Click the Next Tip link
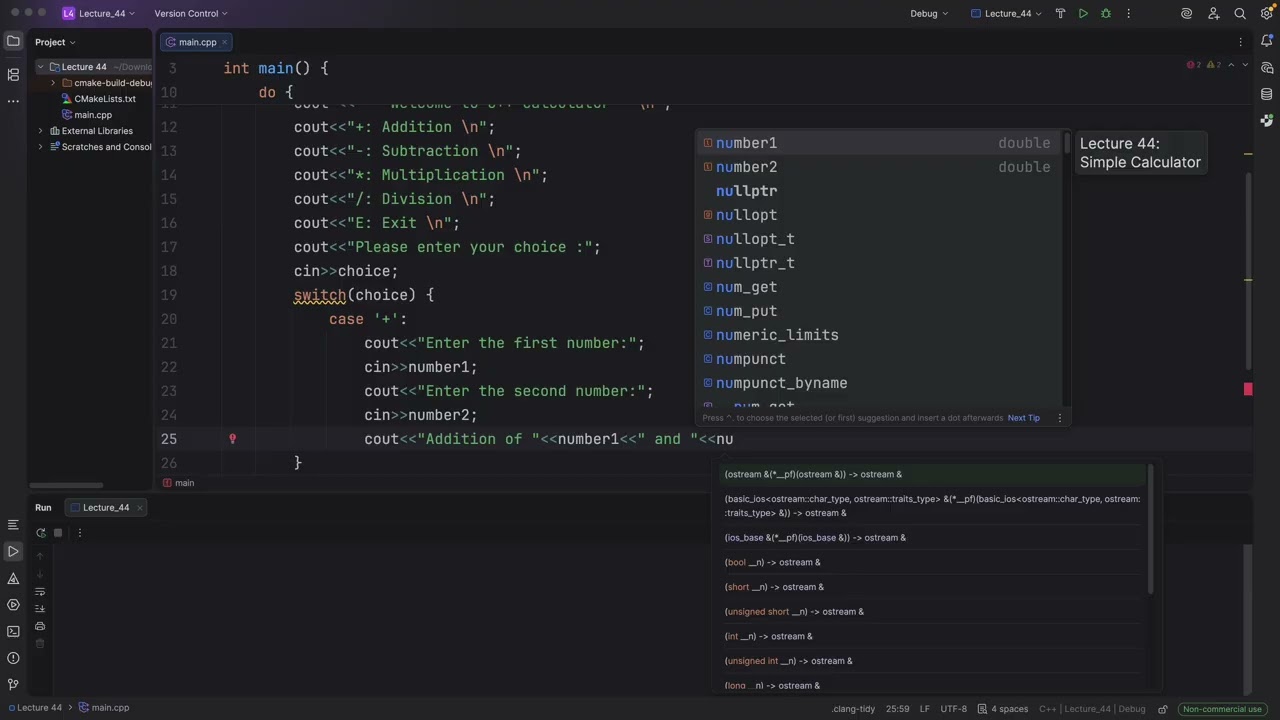The width and height of the screenshot is (1280, 720). (x=1023, y=418)
